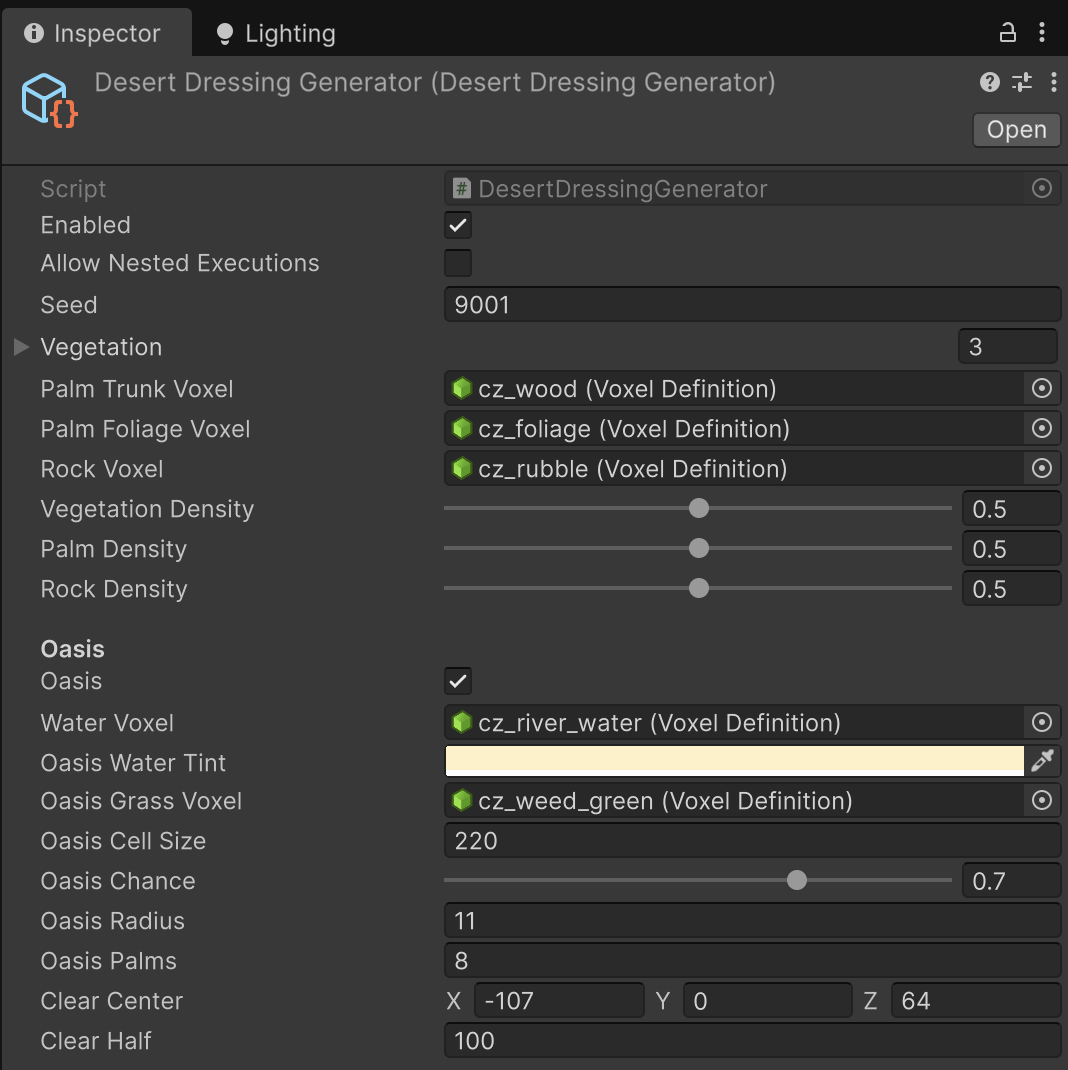Open the component help reference icon
Image resolution: width=1068 pixels, height=1070 pixels.
click(x=990, y=83)
